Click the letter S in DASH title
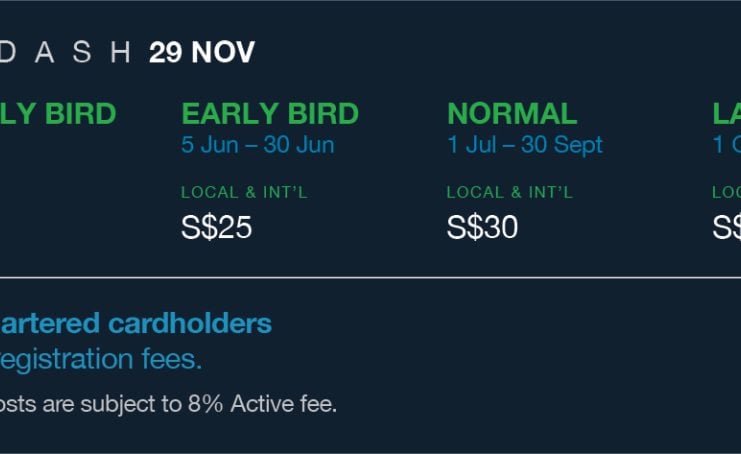This screenshot has height=454, width=741. pos(82,52)
